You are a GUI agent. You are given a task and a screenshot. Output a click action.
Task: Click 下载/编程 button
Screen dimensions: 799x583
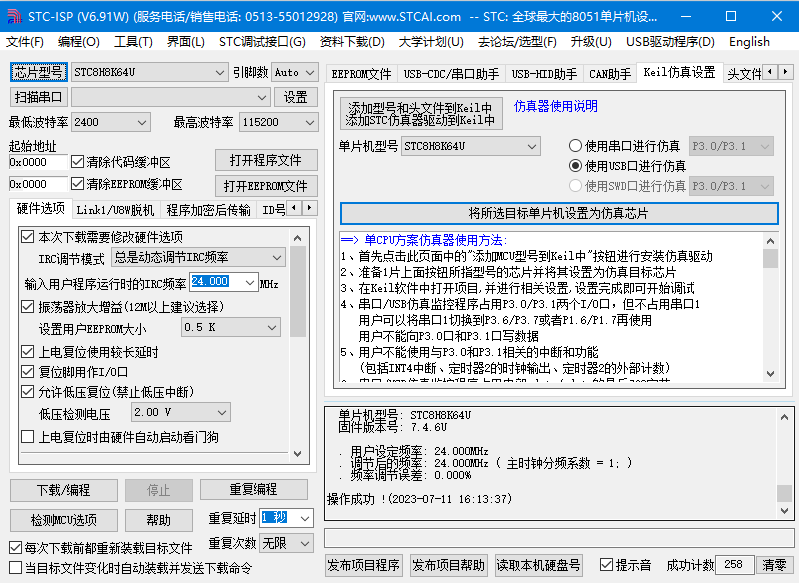[x=64, y=490]
